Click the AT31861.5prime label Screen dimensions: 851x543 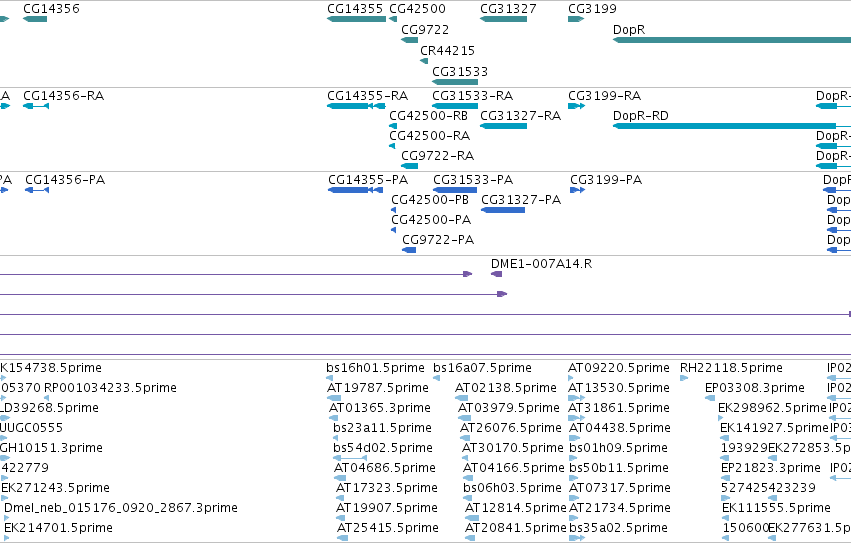click(x=619, y=408)
